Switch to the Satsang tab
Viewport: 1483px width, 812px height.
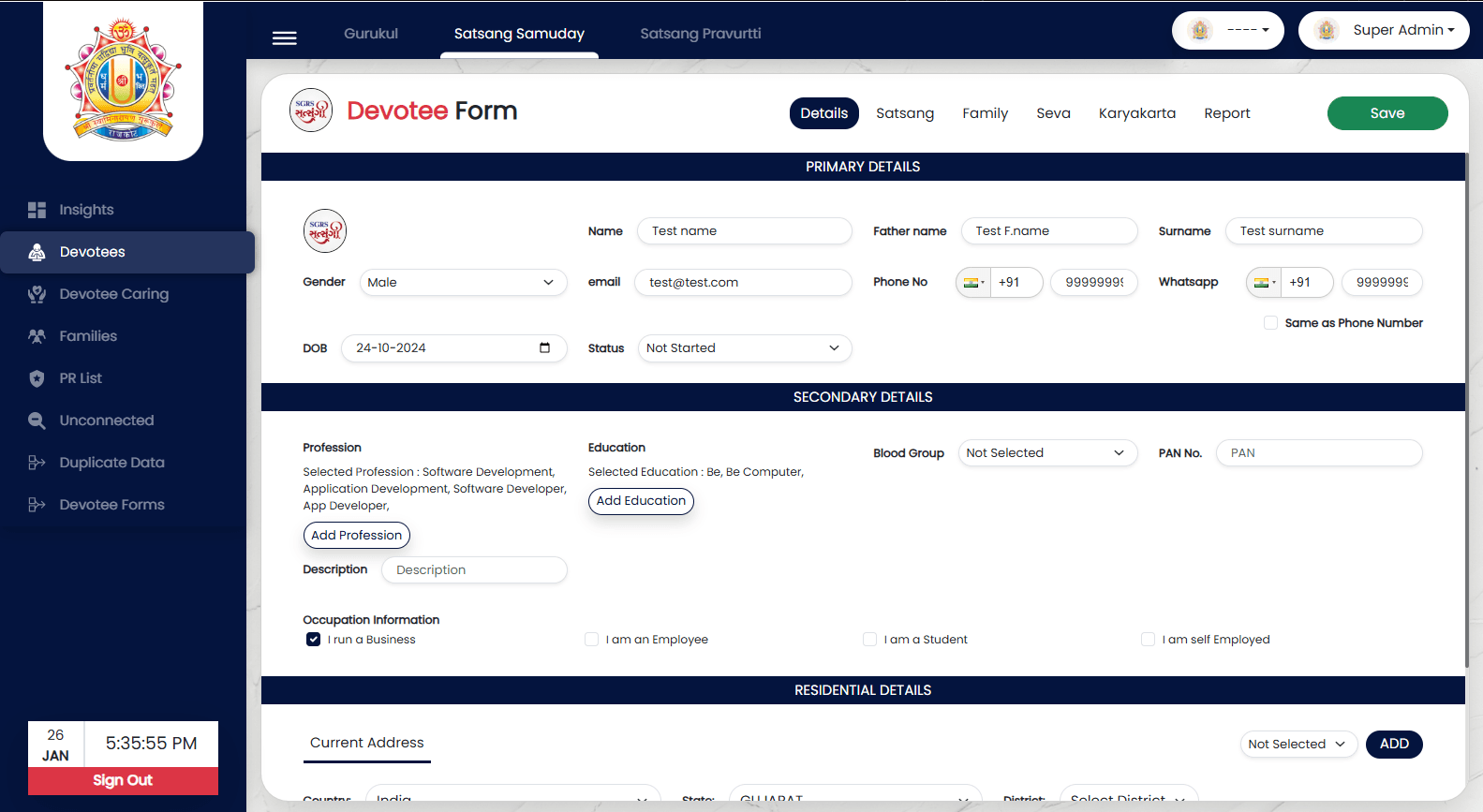click(904, 113)
